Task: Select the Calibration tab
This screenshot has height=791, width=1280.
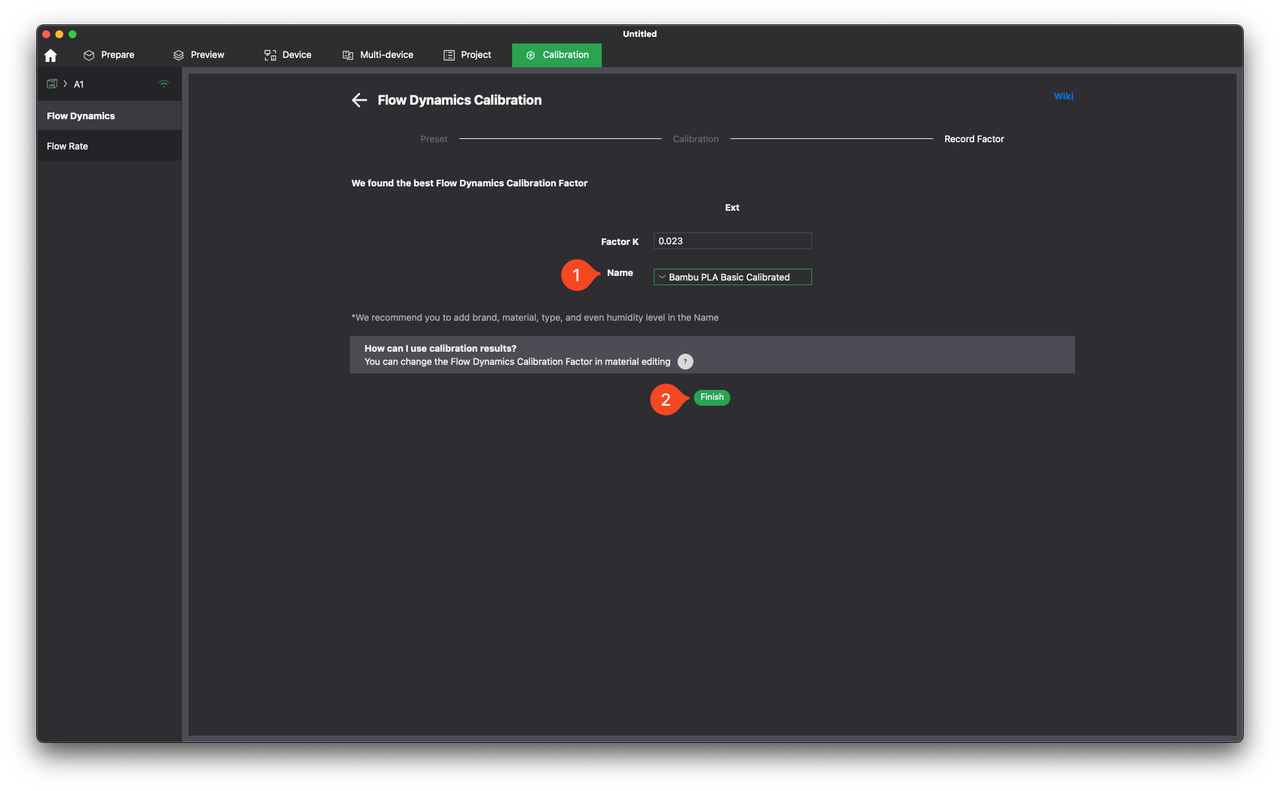Action: pos(557,55)
